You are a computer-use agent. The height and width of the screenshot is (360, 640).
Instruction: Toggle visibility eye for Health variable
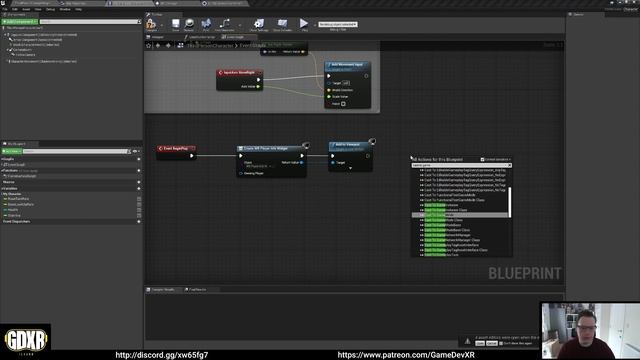(139, 210)
